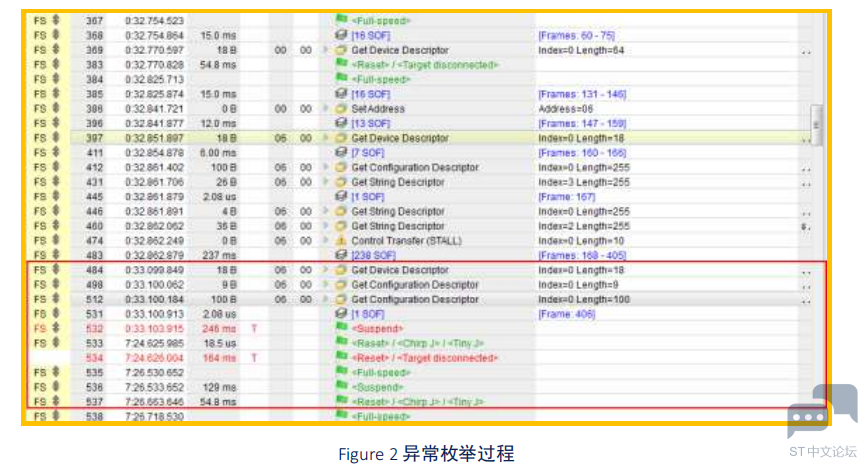
Task: Open the [Frames: 60 - 75] link
Action: click(576, 35)
